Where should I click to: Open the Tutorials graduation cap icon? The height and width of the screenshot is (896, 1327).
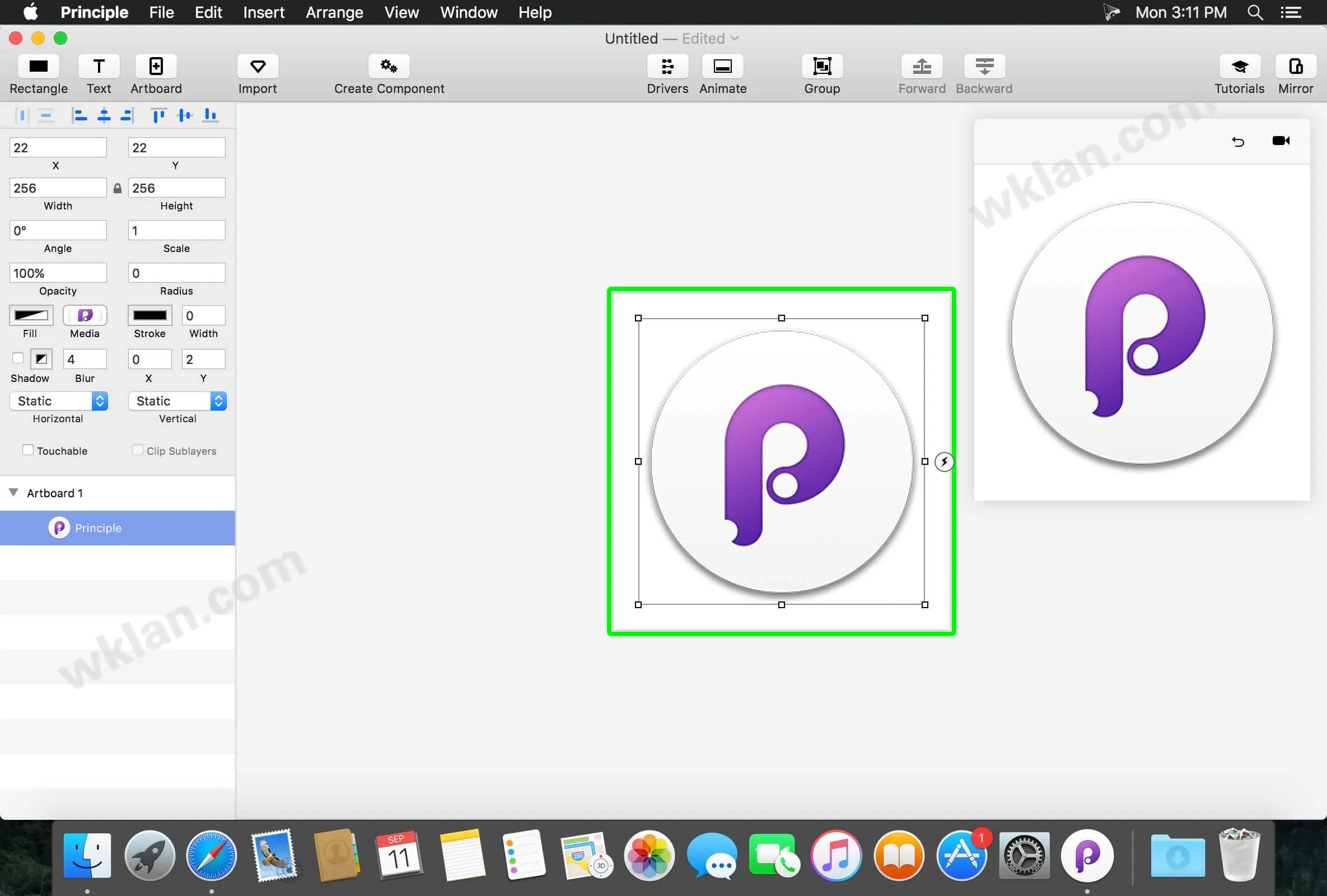(x=1239, y=66)
